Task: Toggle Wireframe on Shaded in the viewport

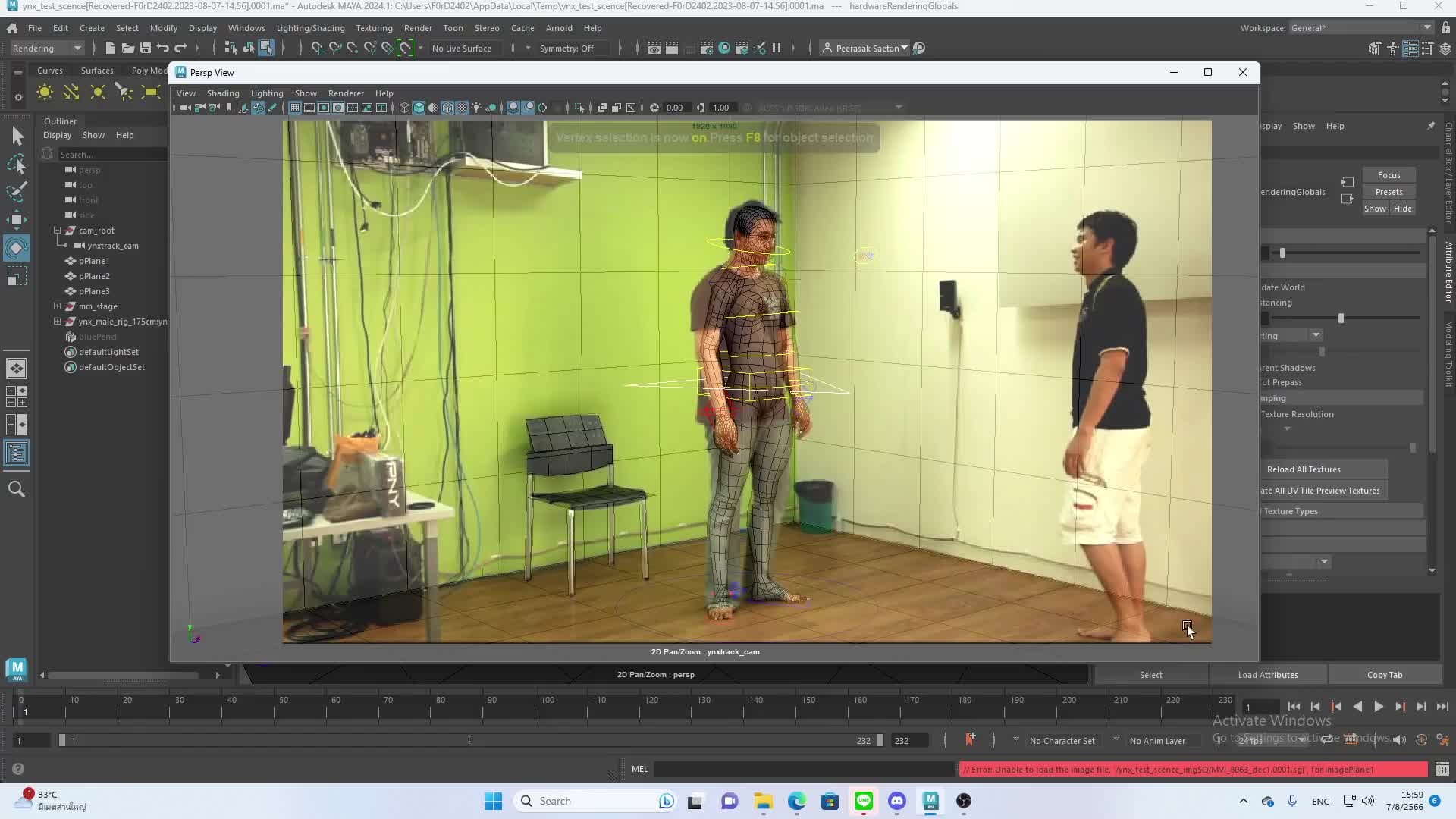Action: click(x=447, y=108)
